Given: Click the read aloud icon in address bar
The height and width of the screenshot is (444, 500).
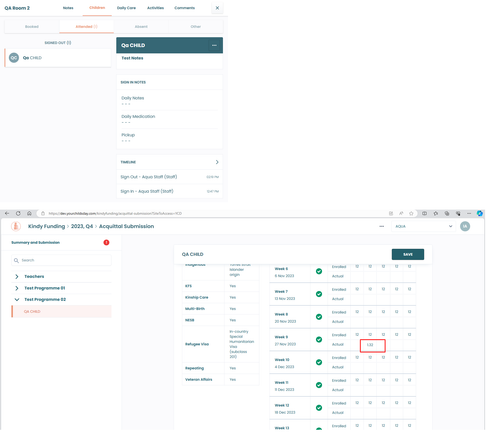Looking at the screenshot, I should pos(401,213).
